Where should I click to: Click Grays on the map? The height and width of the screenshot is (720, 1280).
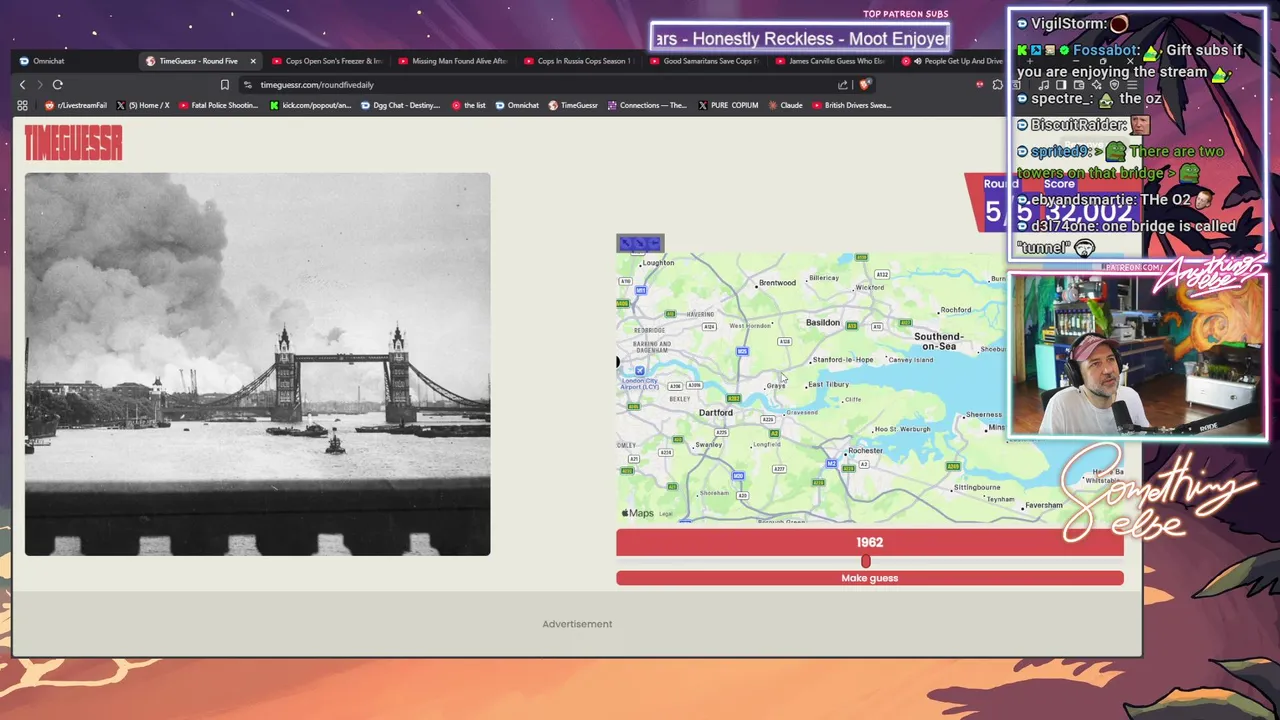pos(776,385)
